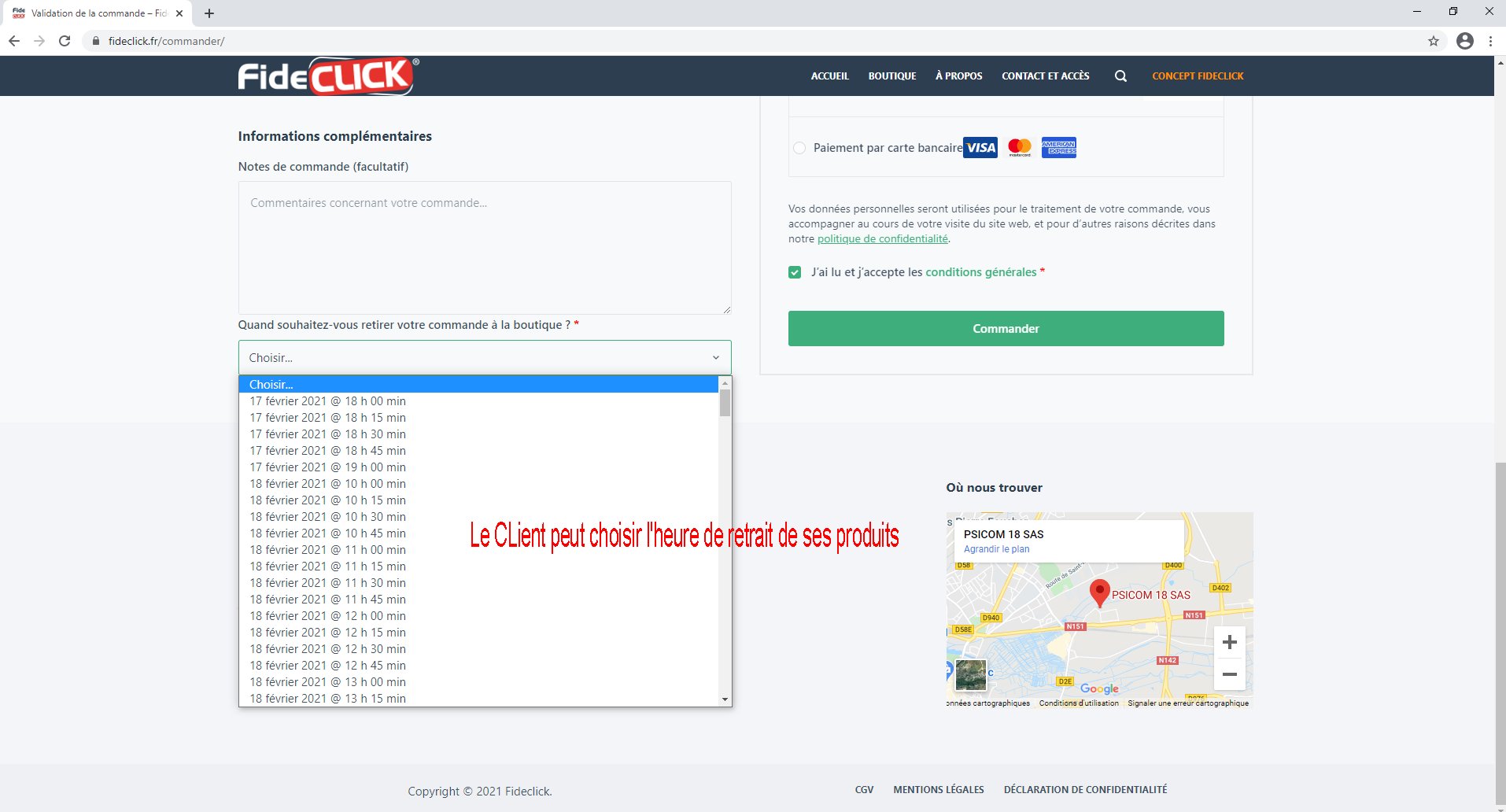Open the politique de confidentialité link
This screenshot has width=1506, height=812.
882,239
